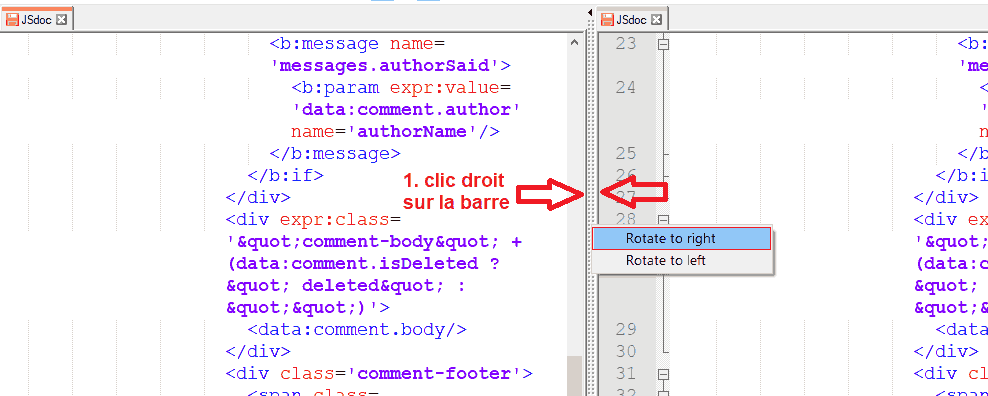Image resolution: width=988 pixels, height=396 pixels.
Task: Choose Rotate to left in the context menu
Action: pyautogui.click(x=682, y=260)
